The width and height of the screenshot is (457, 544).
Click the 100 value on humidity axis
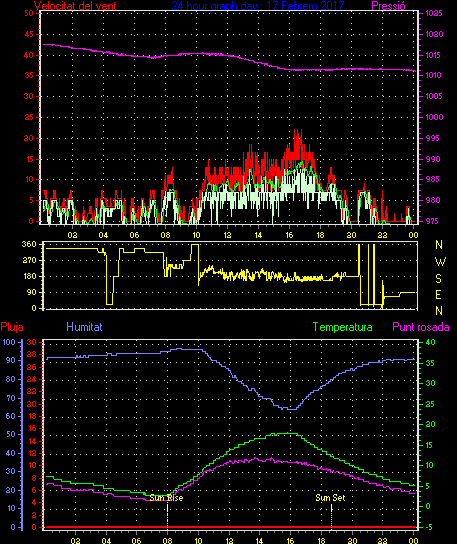(x=9, y=342)
